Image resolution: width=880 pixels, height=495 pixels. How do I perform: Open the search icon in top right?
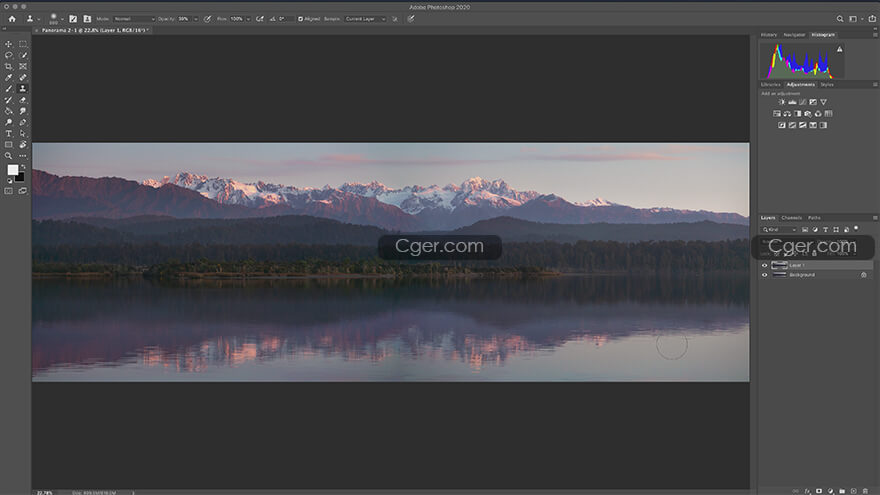(x=840, y=19)
